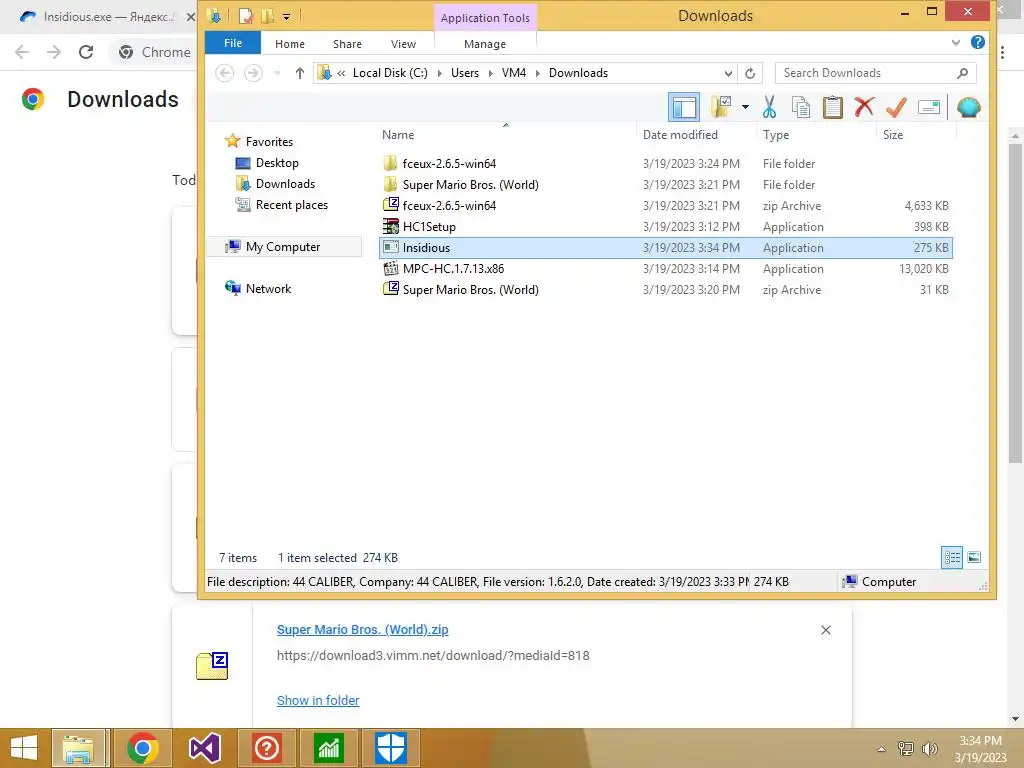Open Downloads under Favorites

[285, 184]
